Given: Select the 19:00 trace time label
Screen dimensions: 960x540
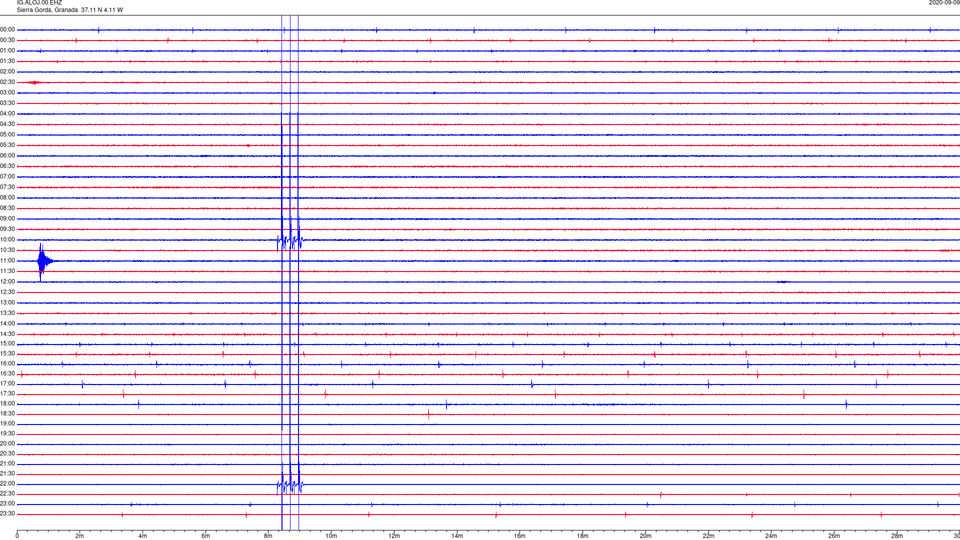Looking at the screenshot, I should pos(7,424).
